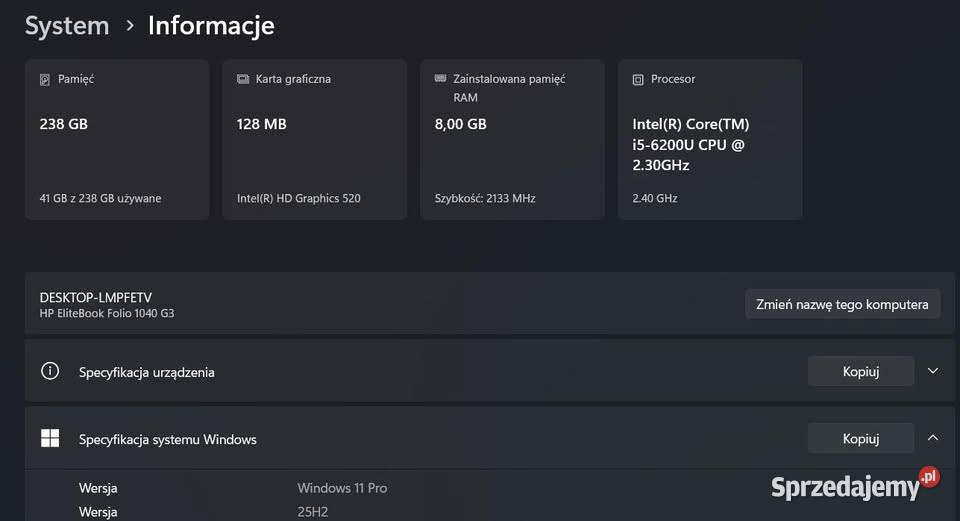This screenshot has width=960, height=521.
Task: Click the Wersja label beside 25H2
Action: (x=98, y=512)
